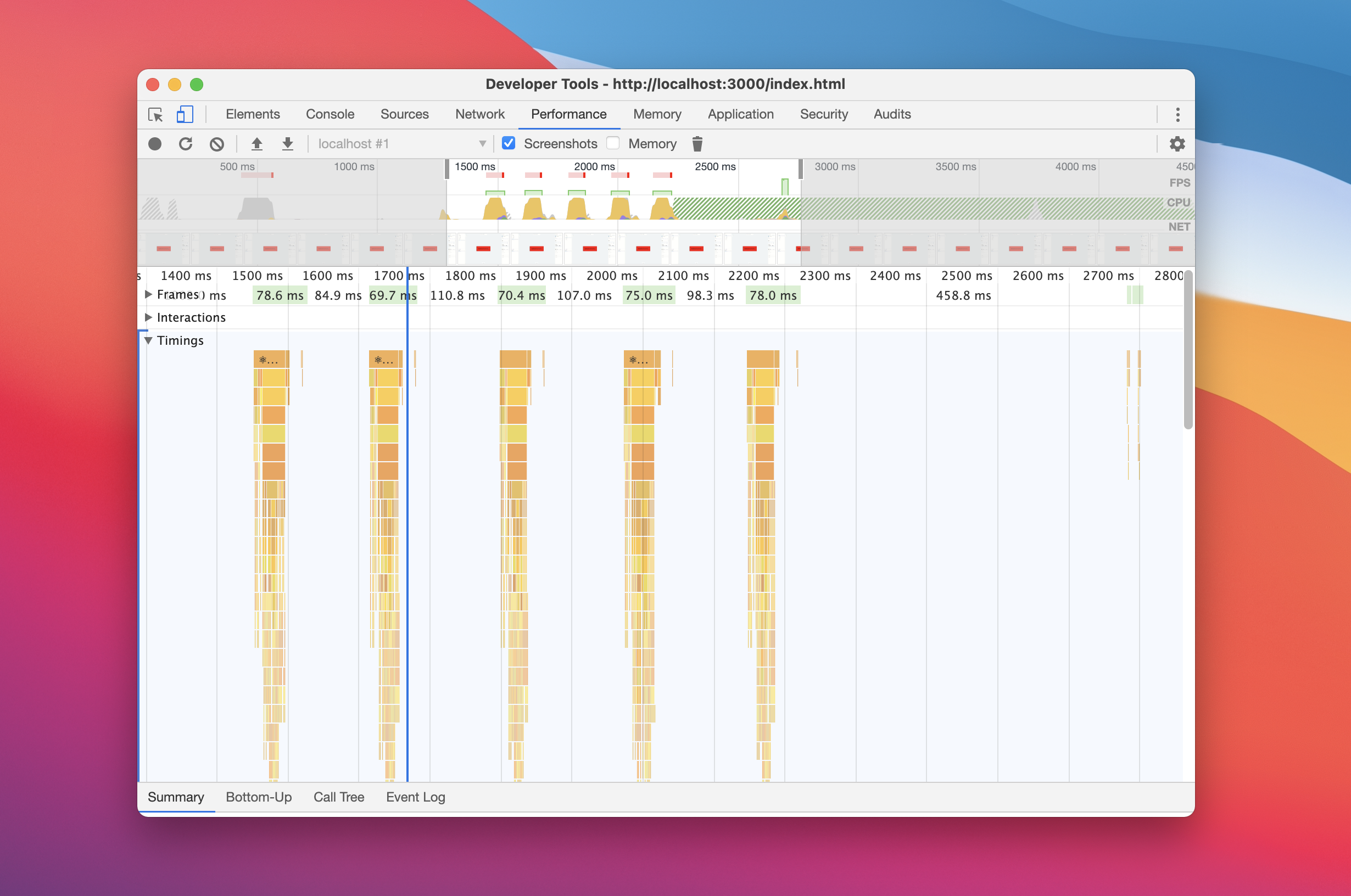Save the profile with the download arrow
Screen dimensions: 1351x896
(287, 144)
